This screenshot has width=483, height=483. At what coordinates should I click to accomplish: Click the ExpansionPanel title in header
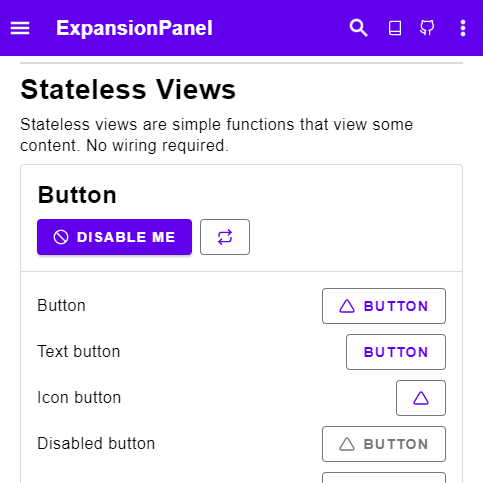[x=134, y=28]
